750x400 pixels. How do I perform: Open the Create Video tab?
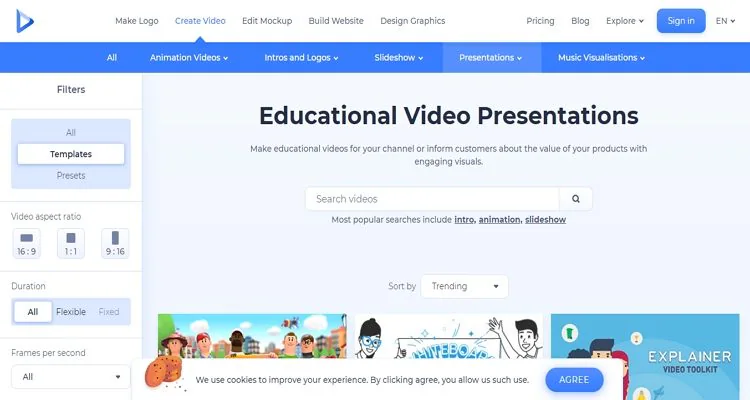point(200,21)
